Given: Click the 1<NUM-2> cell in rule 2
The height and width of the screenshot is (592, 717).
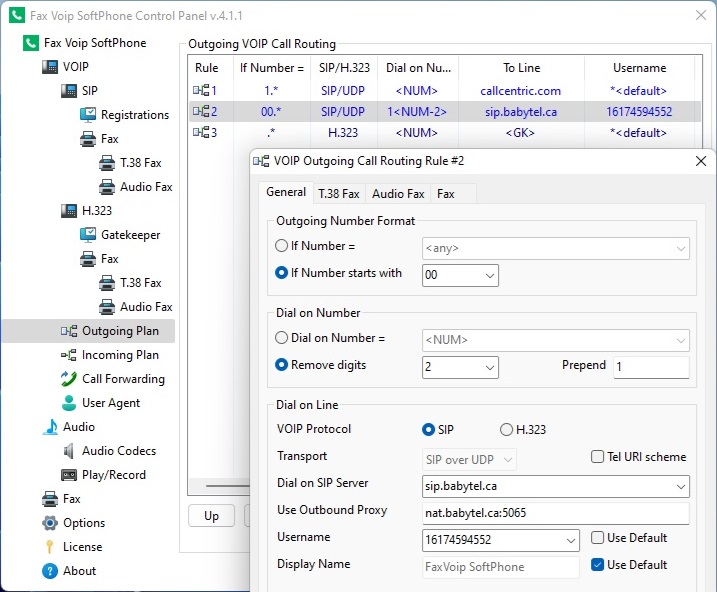Looking at the screenshot, I should pos(417,112).
